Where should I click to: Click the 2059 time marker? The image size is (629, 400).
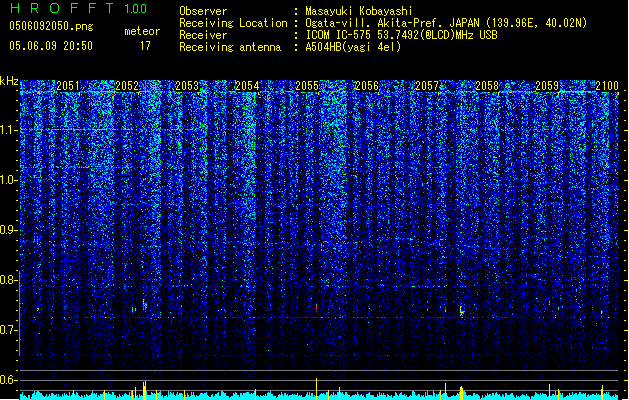[x=547, y=86]
